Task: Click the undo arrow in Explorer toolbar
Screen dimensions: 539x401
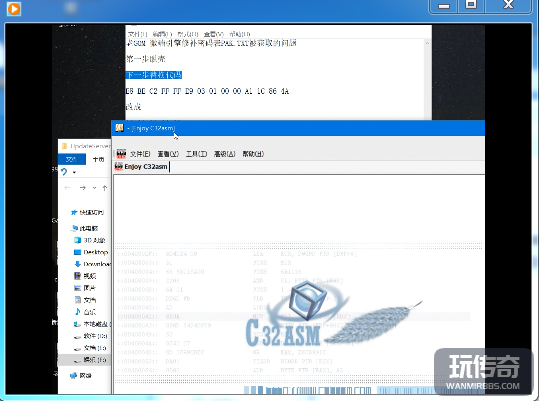Action: pos(64,171)
